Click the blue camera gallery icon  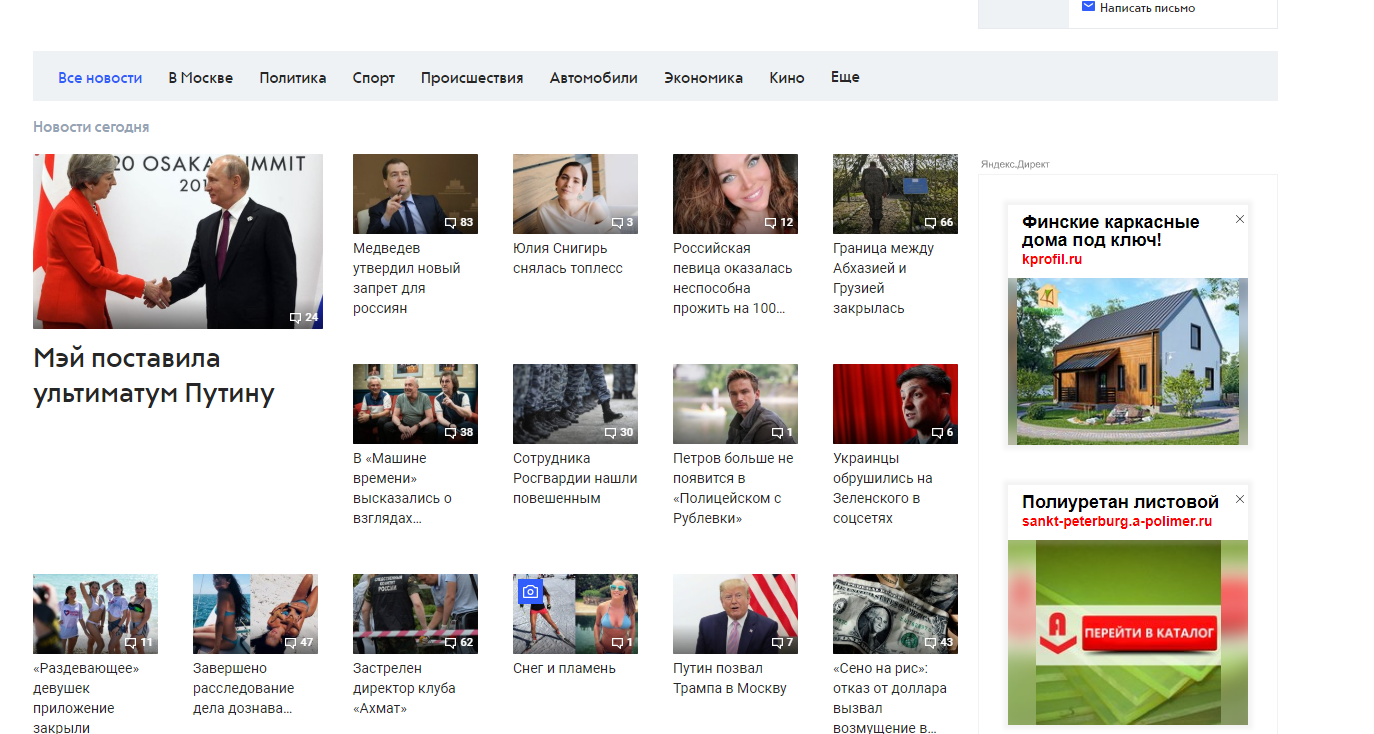(530, 592)
